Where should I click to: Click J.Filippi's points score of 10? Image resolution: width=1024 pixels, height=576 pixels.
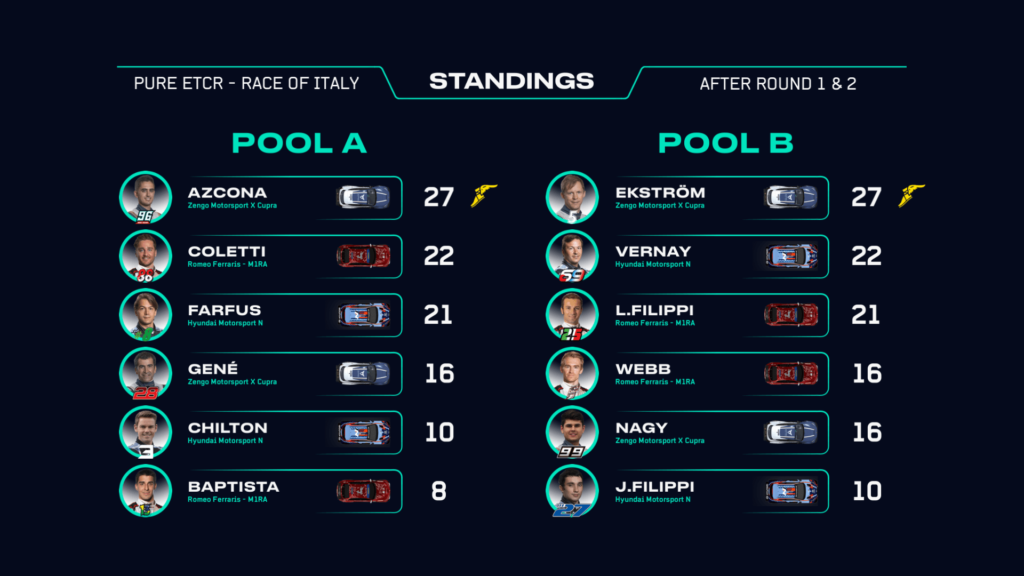coord(866,491)
